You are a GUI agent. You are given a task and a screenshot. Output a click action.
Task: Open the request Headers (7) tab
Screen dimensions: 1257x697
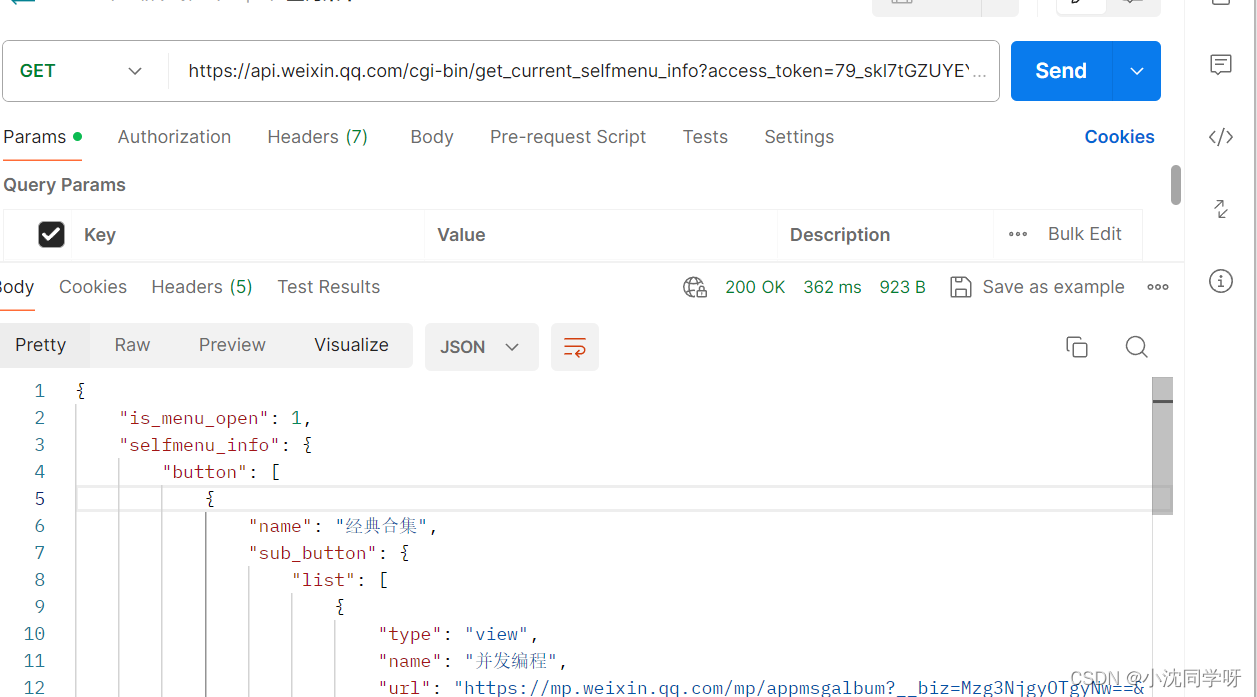pyautogui.click(x=317, y=137)
